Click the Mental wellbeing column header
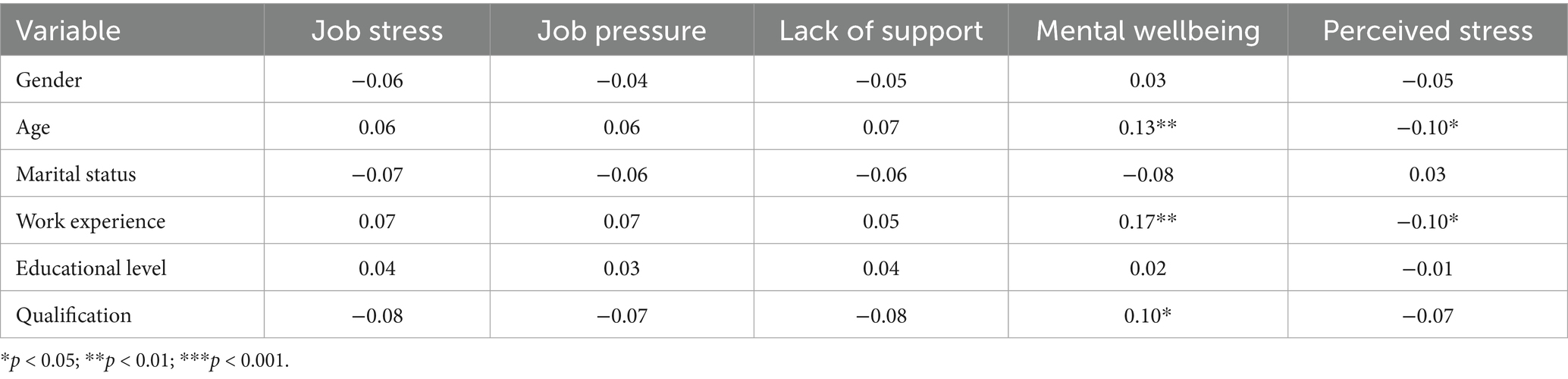Screen dimensions: 1568x379 click(1147, 31)
